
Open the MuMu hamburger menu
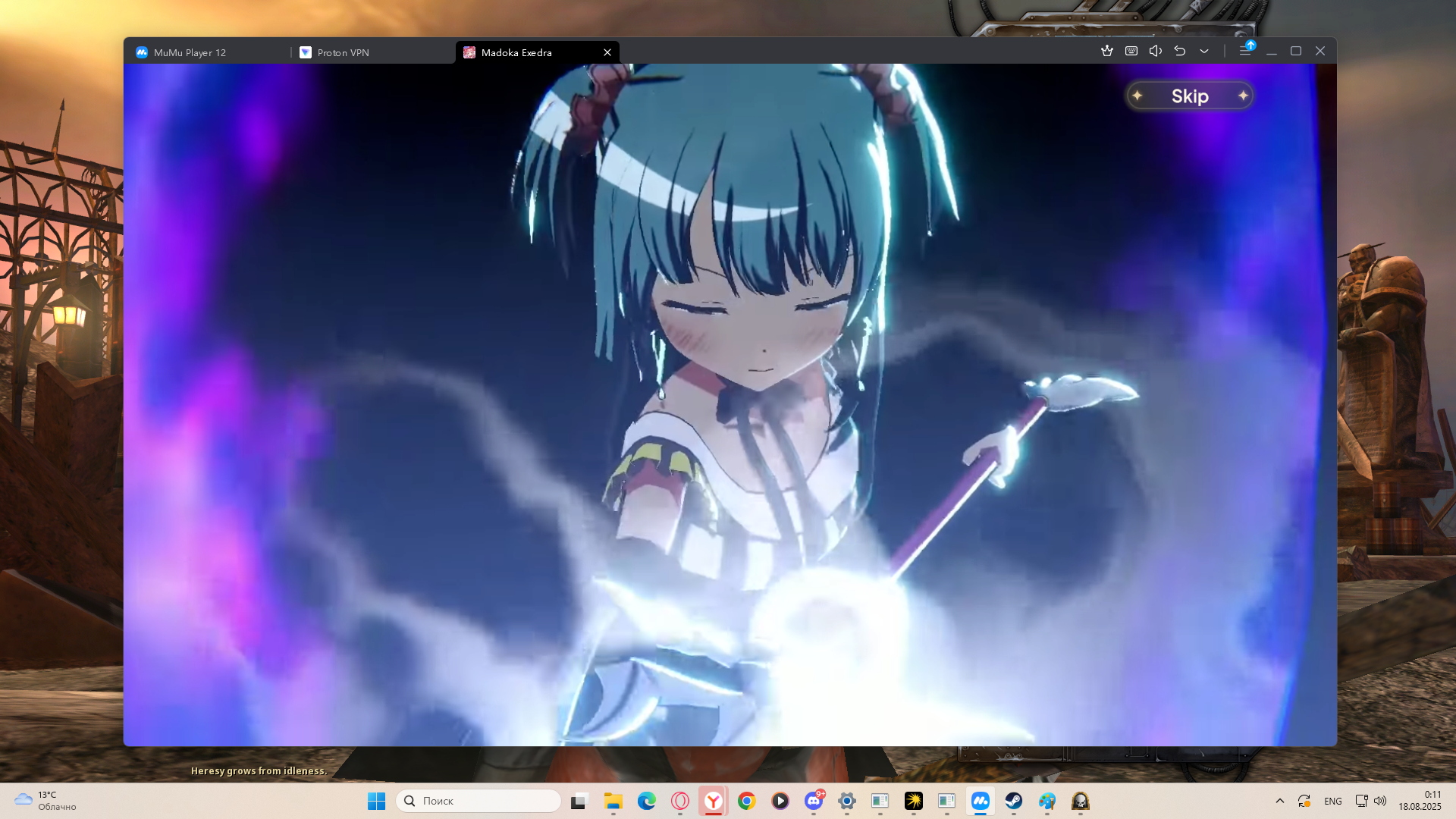pyautogui.click(x=1244, y=51)
